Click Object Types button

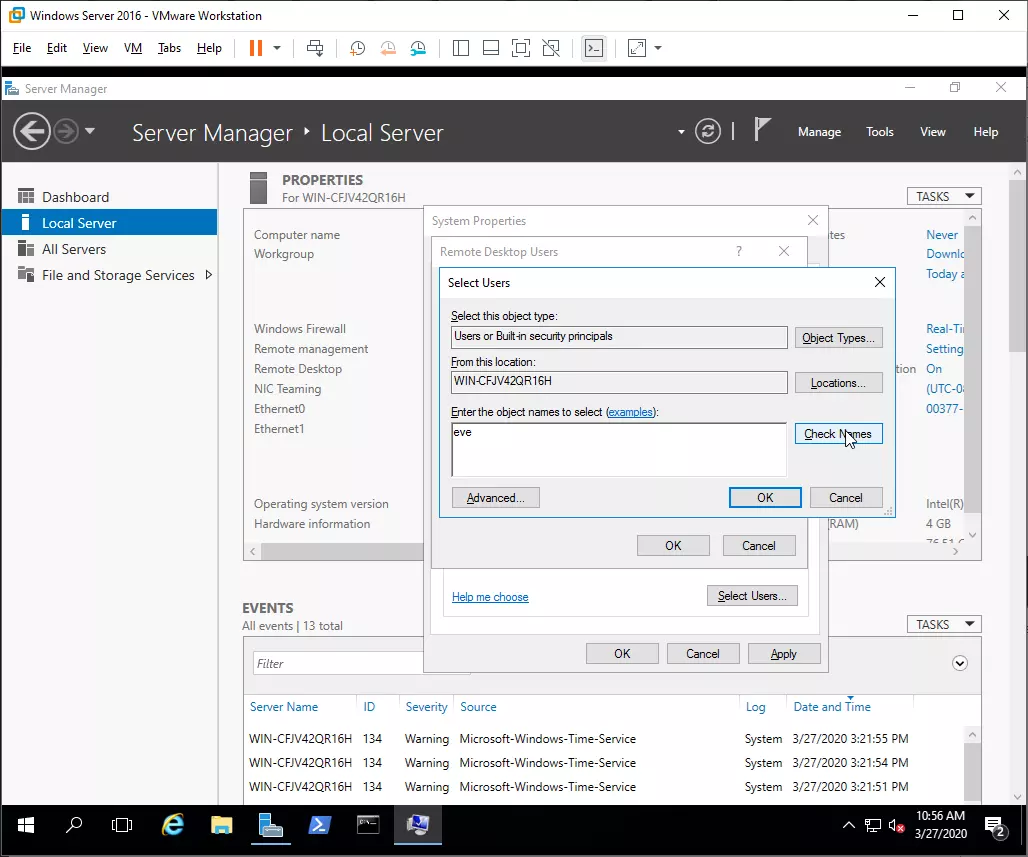pyautogui.click(x=839, y=338)
